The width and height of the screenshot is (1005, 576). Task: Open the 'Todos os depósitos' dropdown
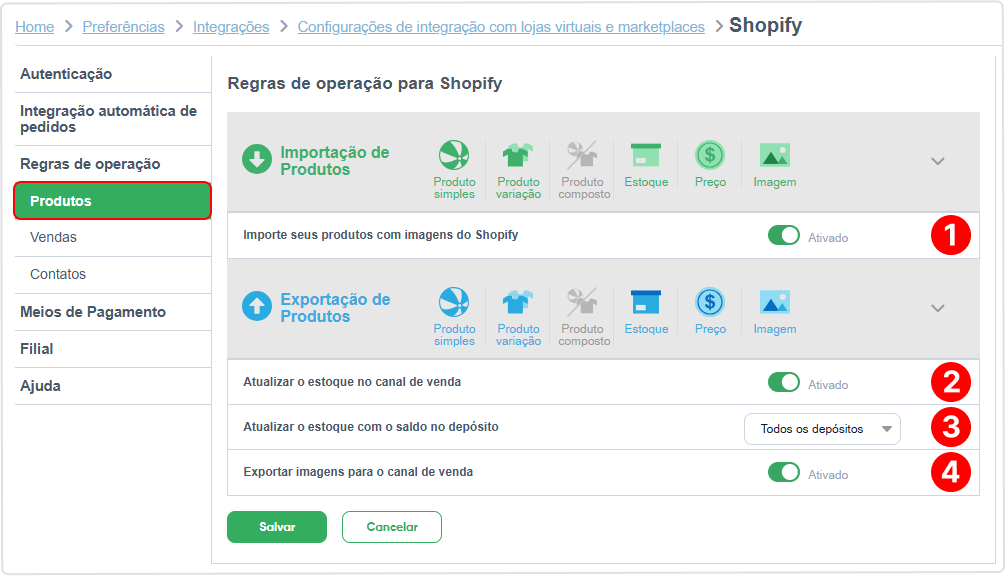pos(822,429)
